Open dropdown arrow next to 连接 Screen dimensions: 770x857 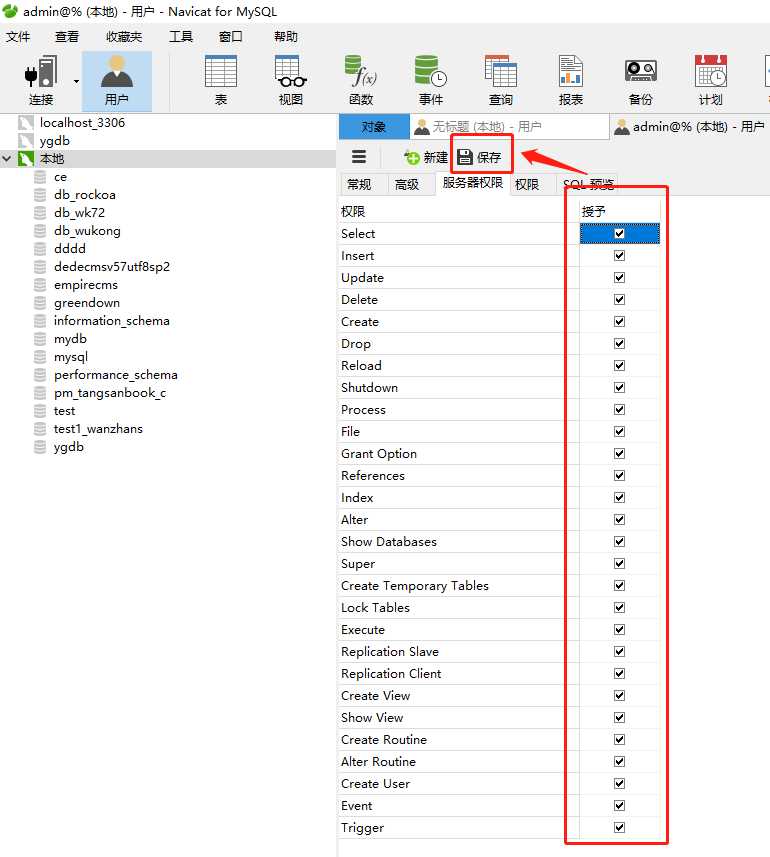click(x=77, y=81)
